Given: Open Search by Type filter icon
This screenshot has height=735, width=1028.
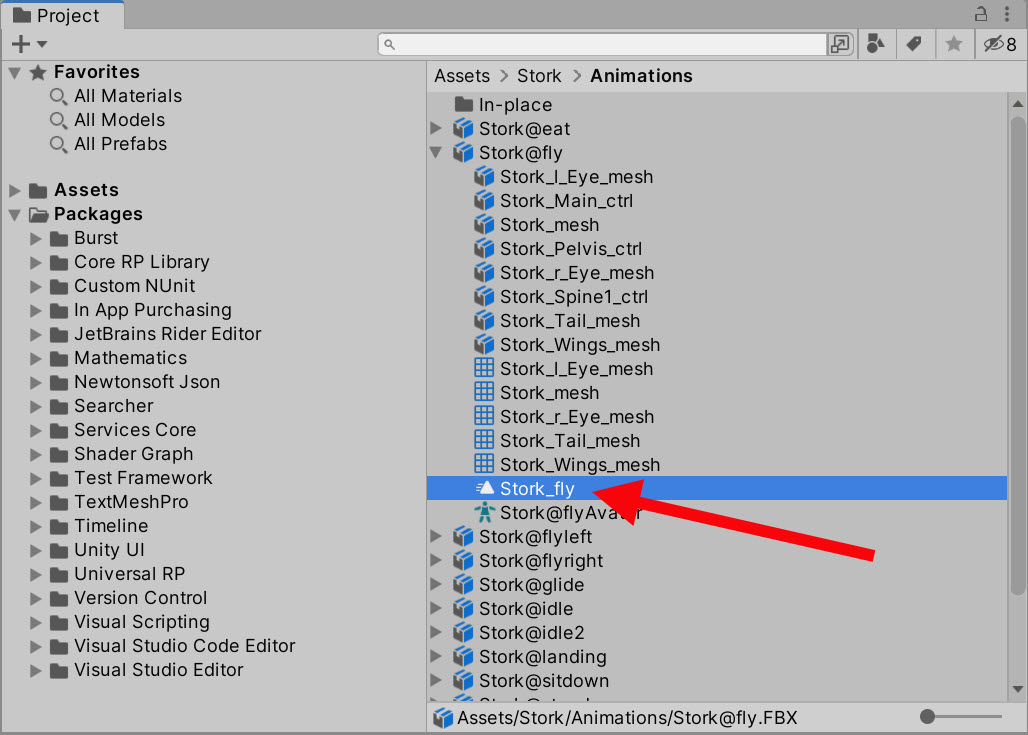Looking at the screenshot, I should [876, 44].
